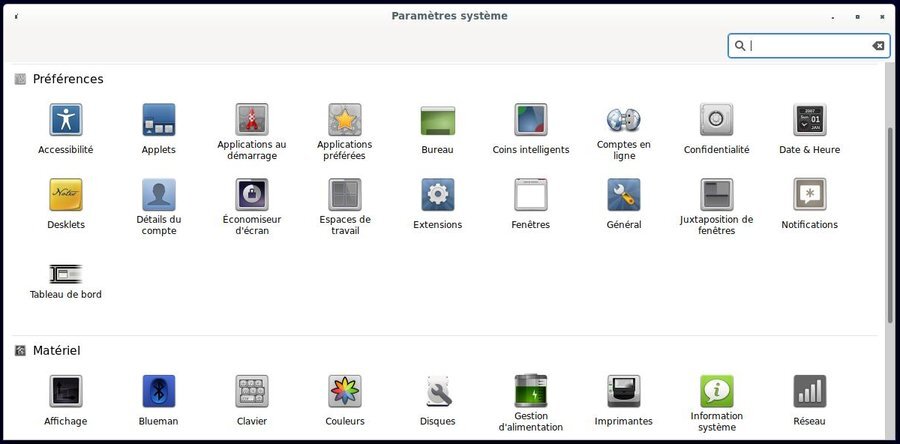Viewport: 900px width, 444px height.
Task: Open Applications préférées settings
Action: point(345,120)
